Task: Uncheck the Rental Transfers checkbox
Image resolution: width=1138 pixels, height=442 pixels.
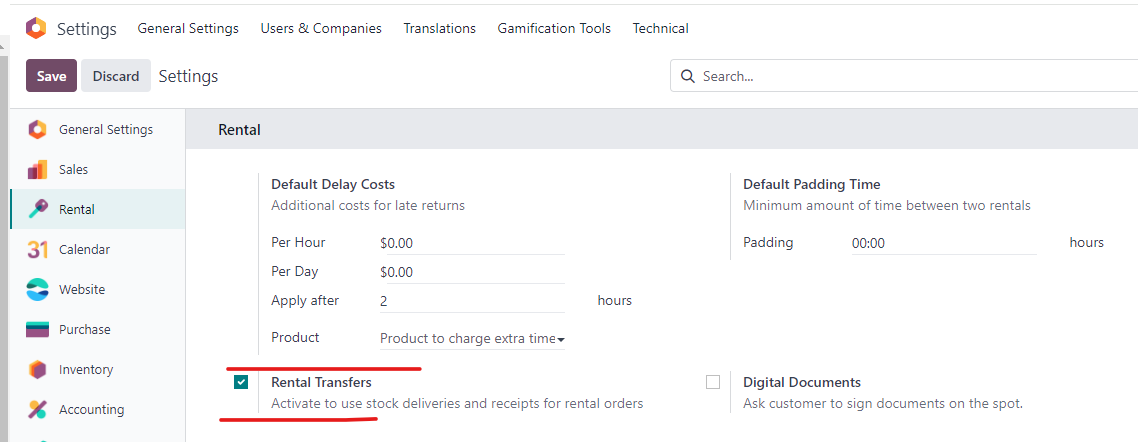Action: pos(241,382)
